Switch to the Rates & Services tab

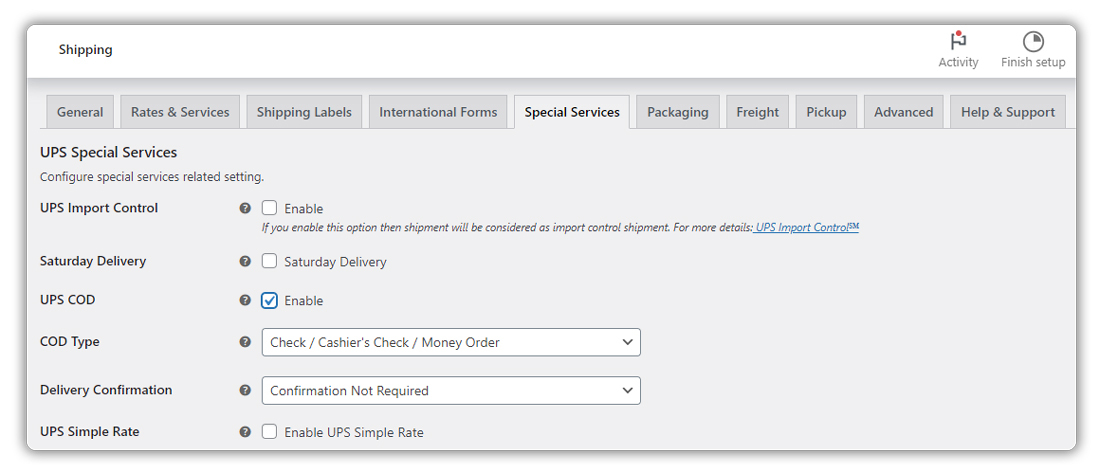point(180,112)
